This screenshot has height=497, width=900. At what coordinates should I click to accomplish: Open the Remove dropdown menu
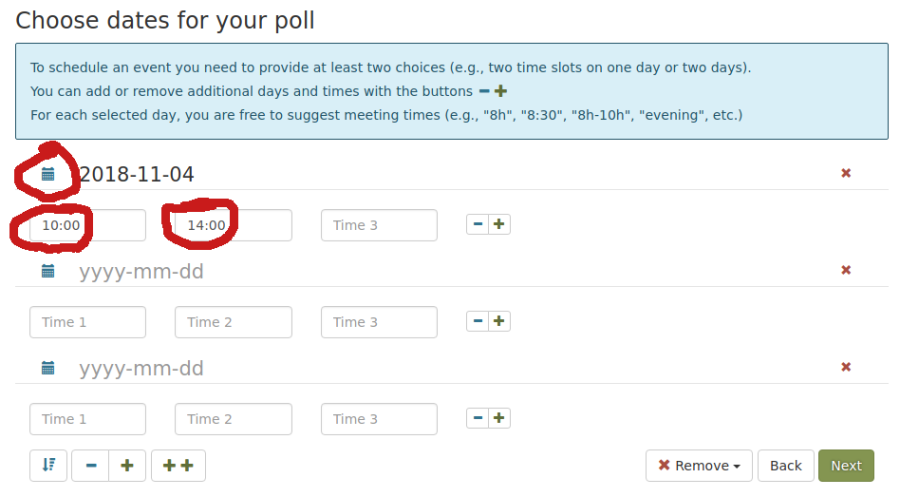click(x=699, y=466)
